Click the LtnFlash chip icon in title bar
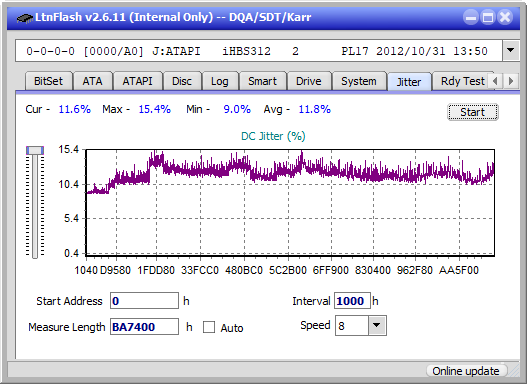Screen dimensions: 527x384 pos(25,17)
